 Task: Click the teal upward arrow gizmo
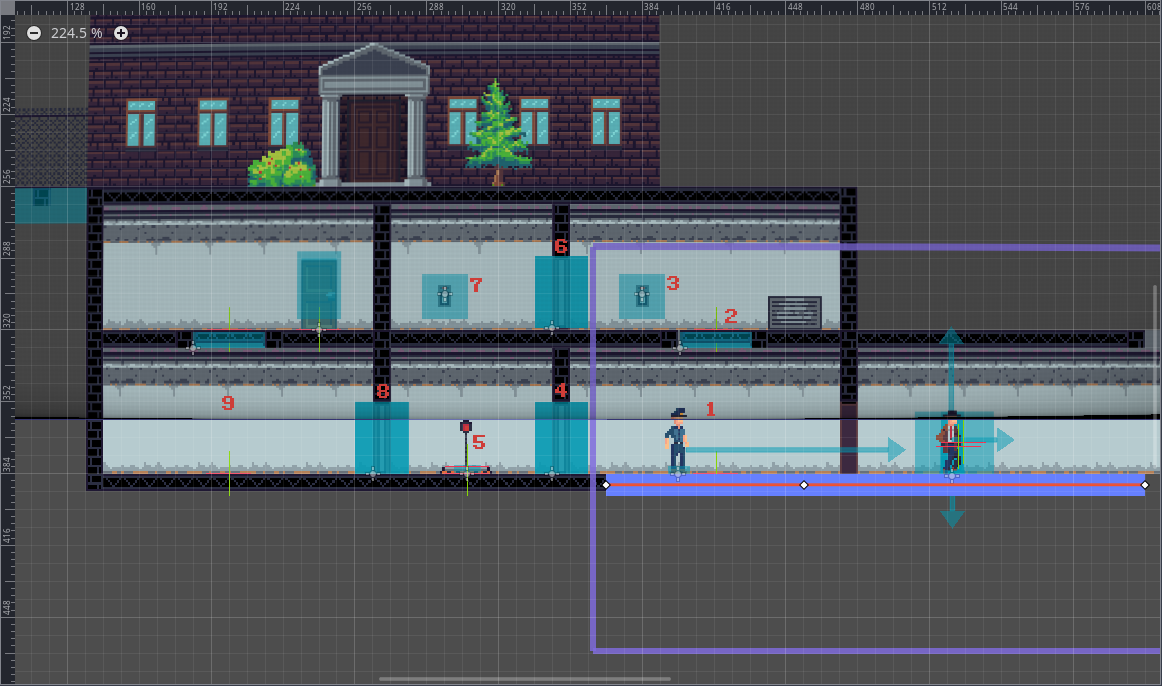tap(951, 338)
